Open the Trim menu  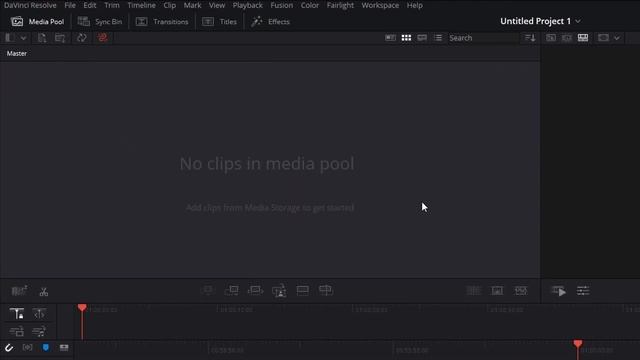point(111,5)
